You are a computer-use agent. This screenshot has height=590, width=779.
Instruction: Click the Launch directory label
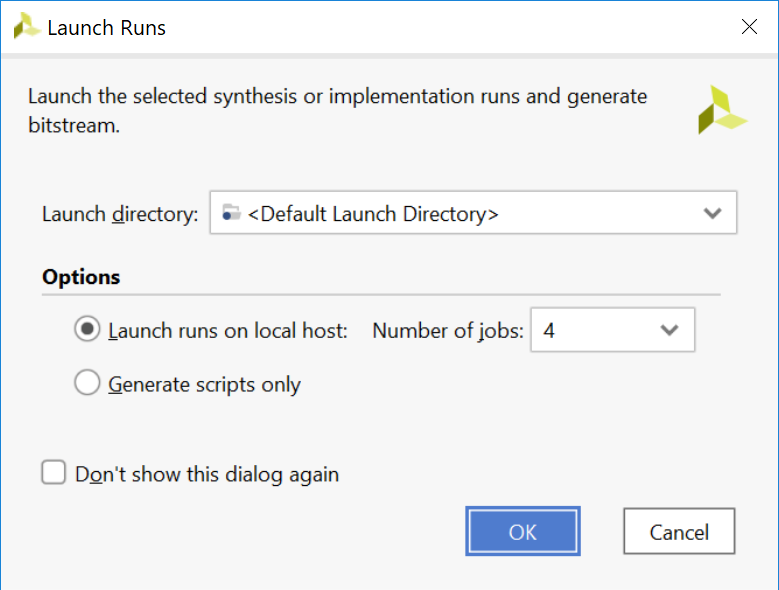[x=120, y=215]
